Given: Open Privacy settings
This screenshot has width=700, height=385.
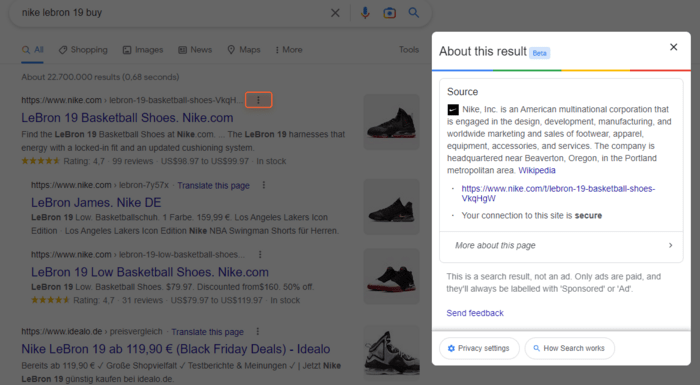Looking at the screenshot, I should pos(479,348).
